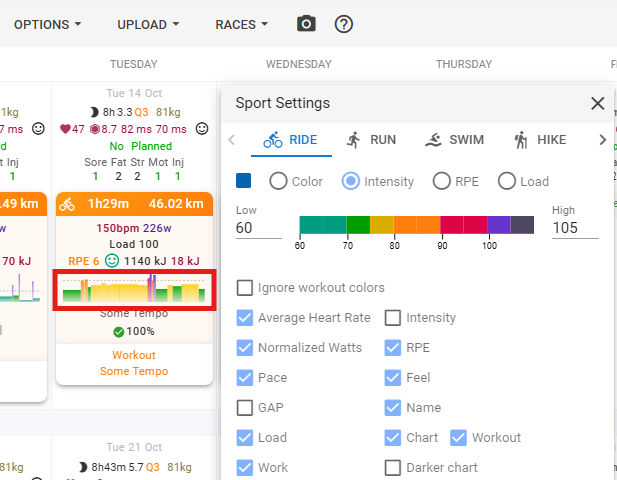Click the camera screenshot icon

click(306, 24)
